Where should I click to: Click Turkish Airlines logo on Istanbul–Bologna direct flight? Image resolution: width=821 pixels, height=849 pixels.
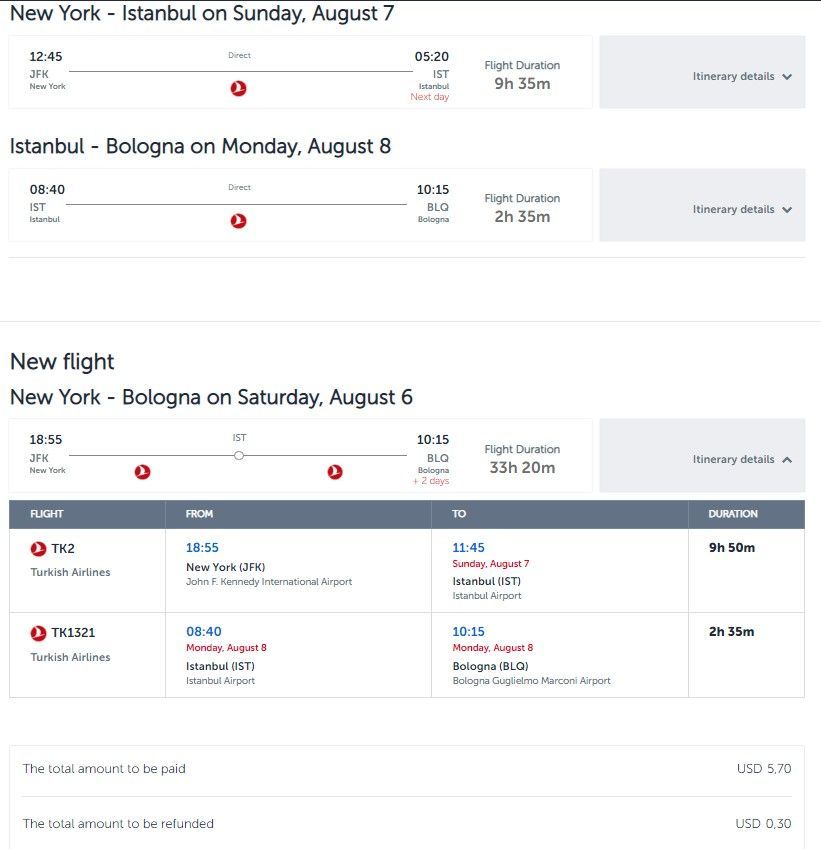238,220
